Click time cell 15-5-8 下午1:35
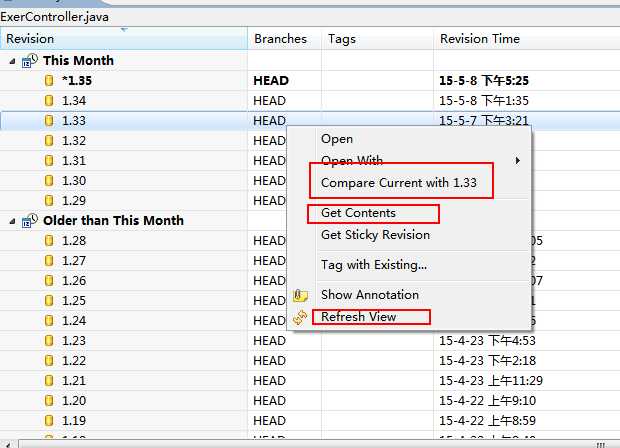The height and width of the screenshot is (448, 620). (x=484, y=101)
